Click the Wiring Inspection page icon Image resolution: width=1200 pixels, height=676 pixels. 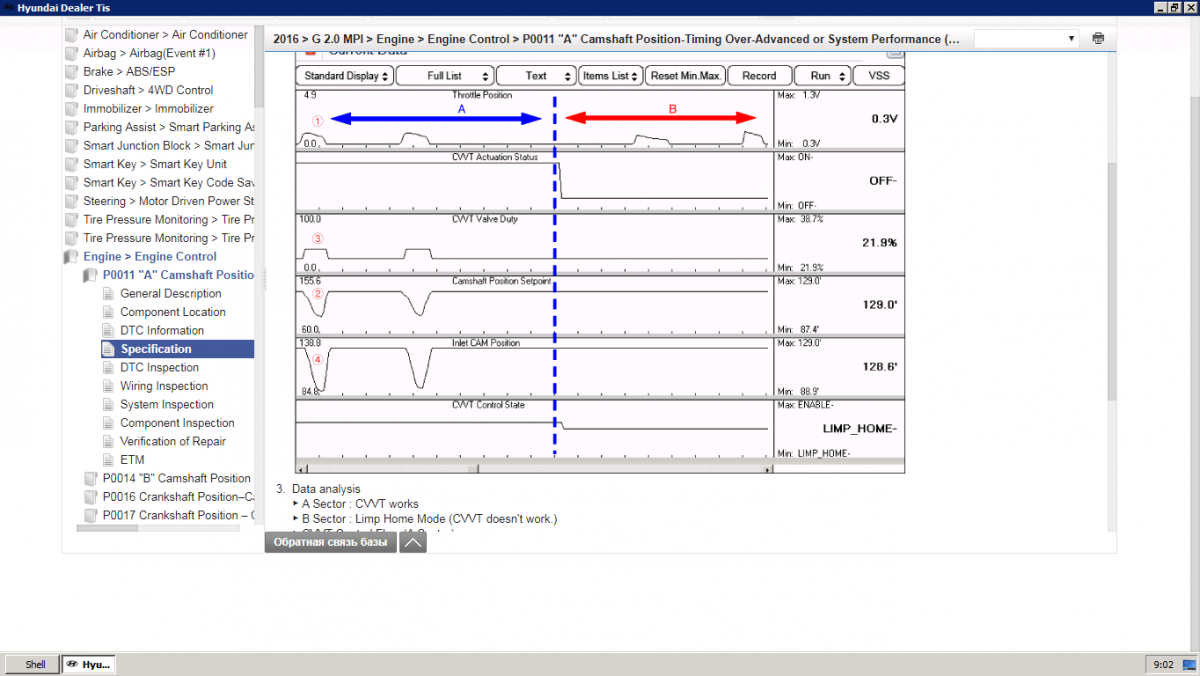coord(109,386)
